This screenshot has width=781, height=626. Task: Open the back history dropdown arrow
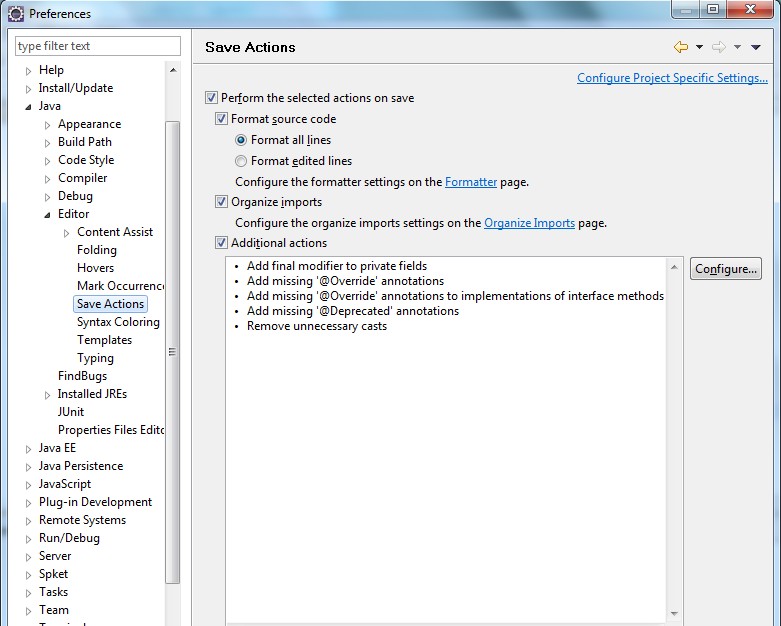(699, 47)
